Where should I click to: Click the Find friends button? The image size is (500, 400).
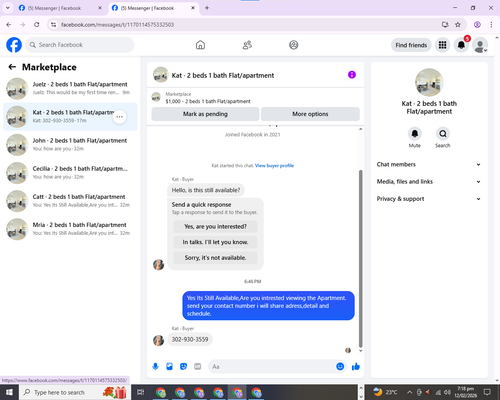411,45
